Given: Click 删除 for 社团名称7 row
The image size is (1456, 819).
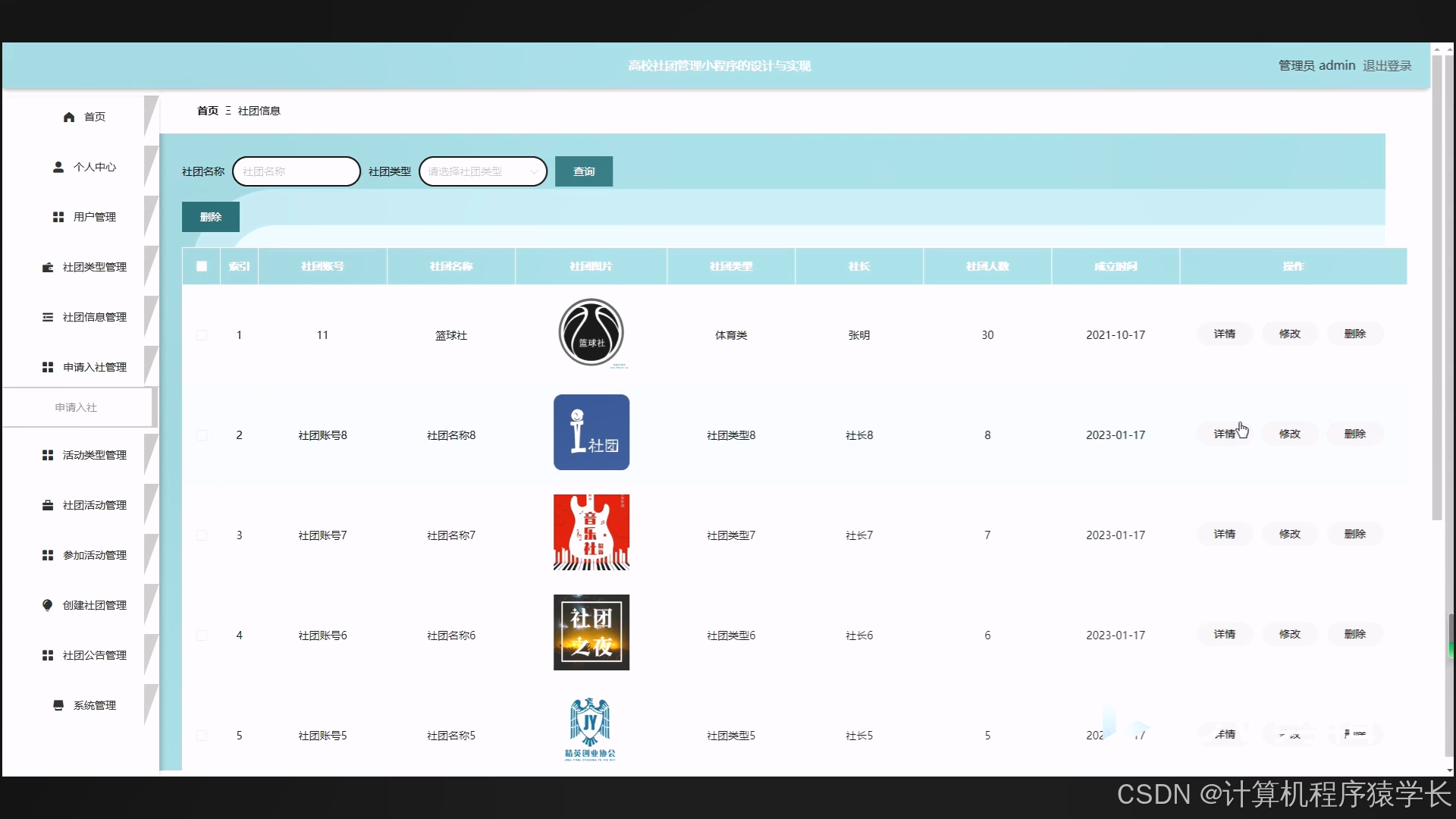Looking at the screenshot, I should (1355, 534).
